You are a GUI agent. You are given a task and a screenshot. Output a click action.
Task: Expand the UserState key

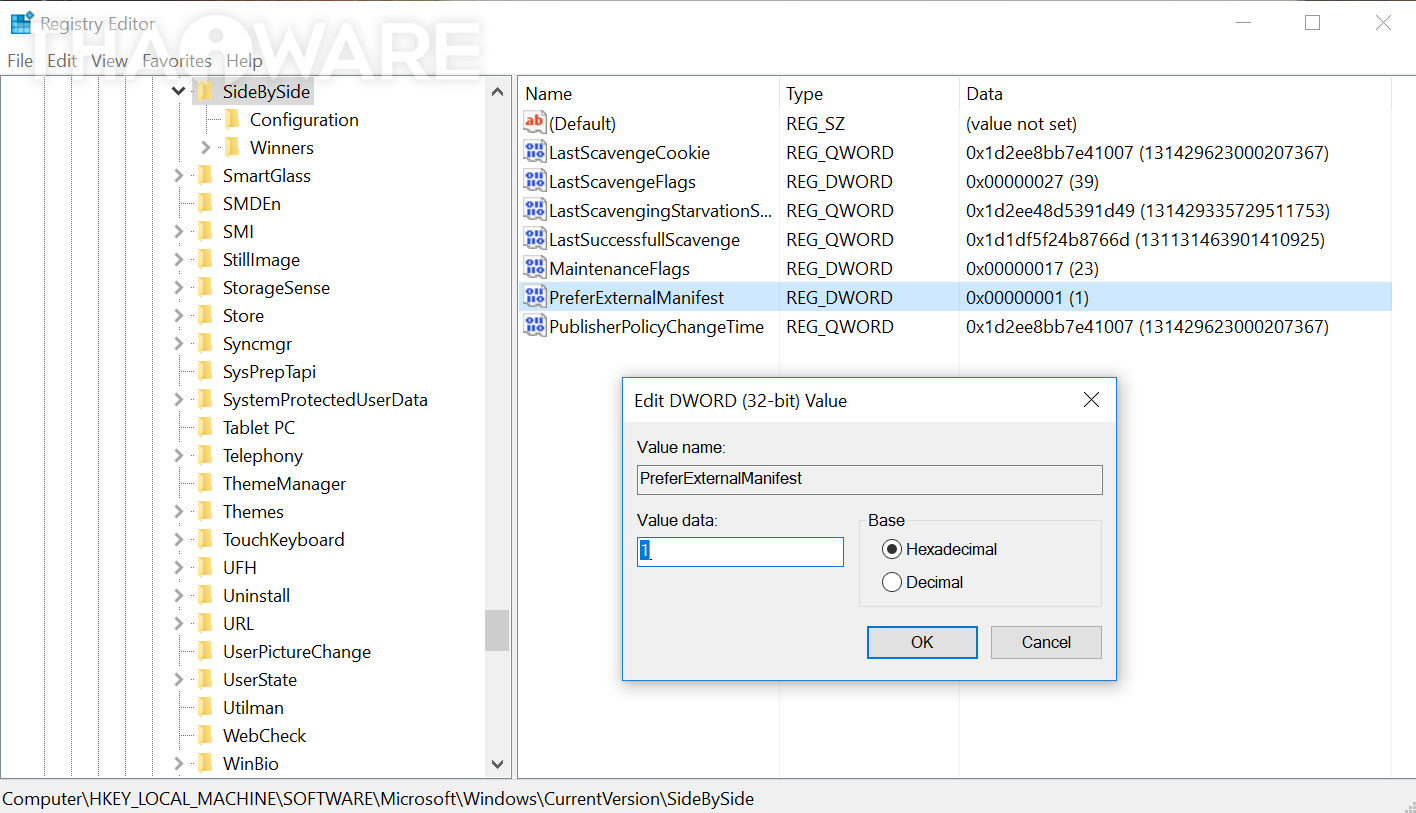tap(179, 680)
